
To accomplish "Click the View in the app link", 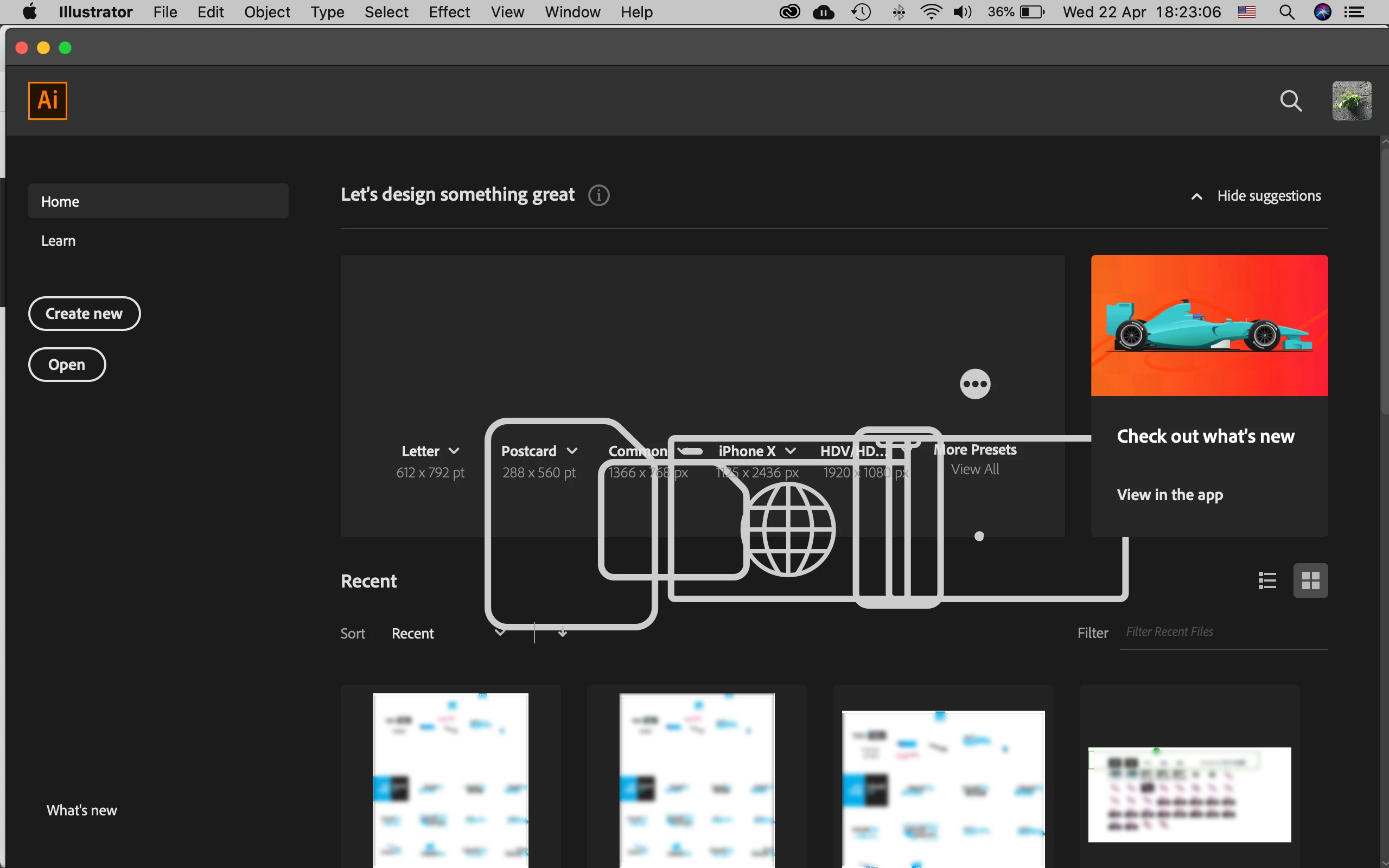I will (1170, 495).
